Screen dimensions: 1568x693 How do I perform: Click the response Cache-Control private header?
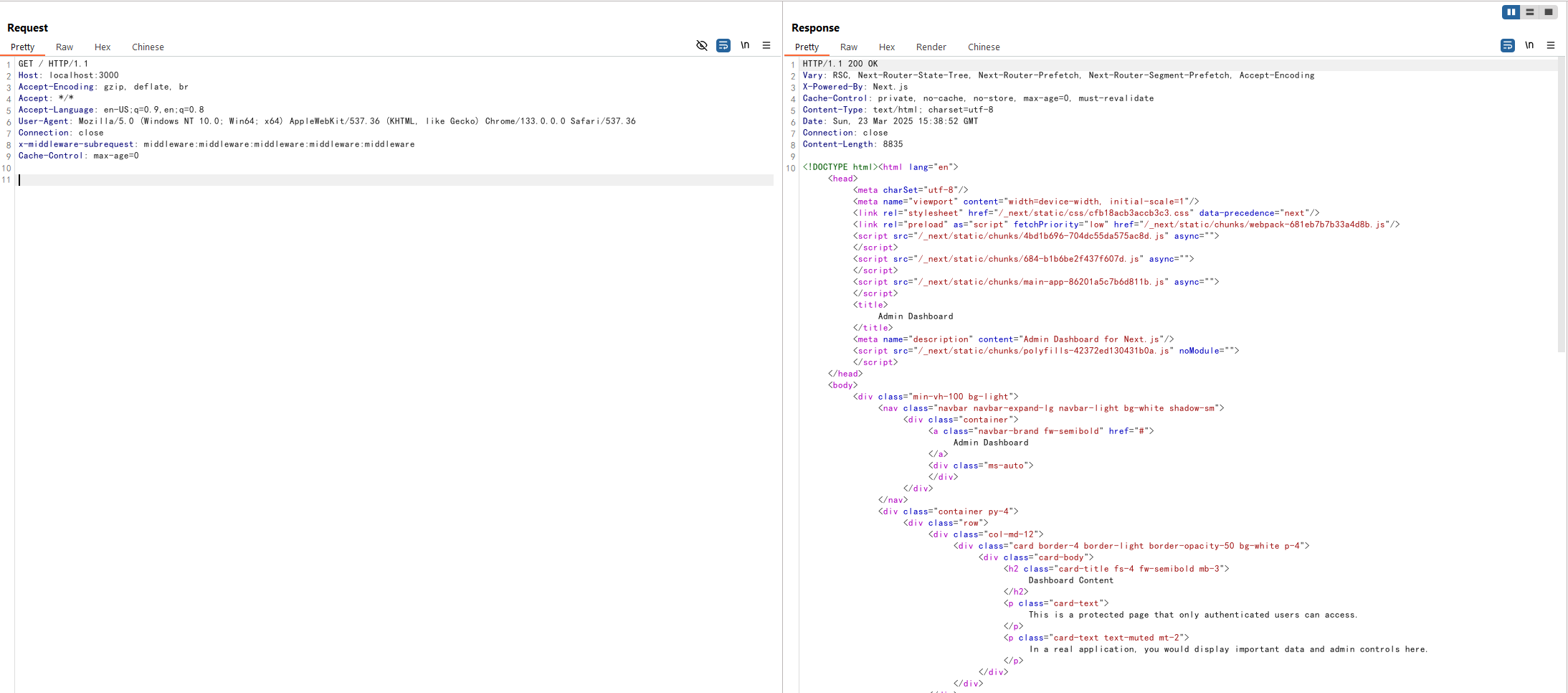pos(979,98)
